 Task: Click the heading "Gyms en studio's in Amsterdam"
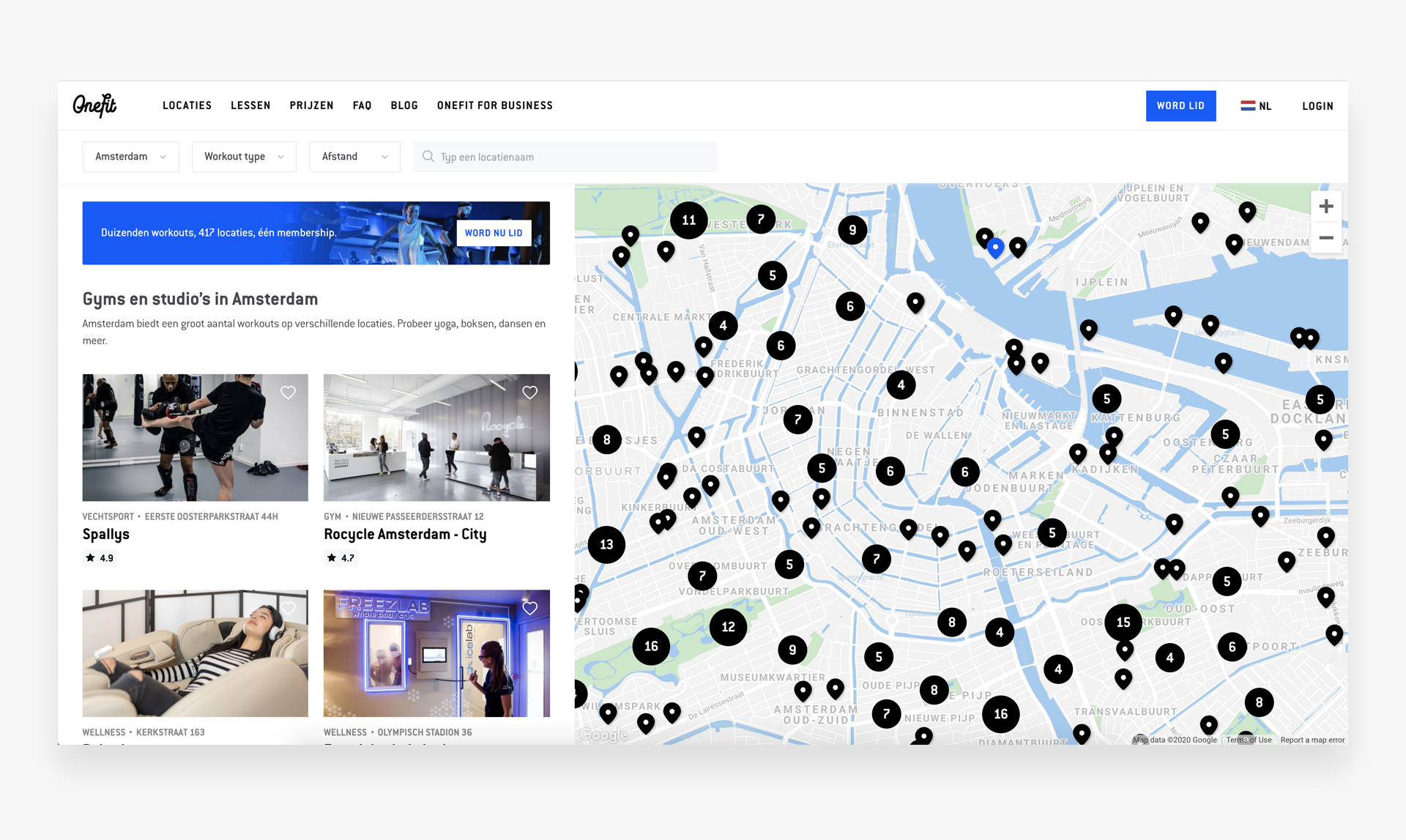pos(200,299)
